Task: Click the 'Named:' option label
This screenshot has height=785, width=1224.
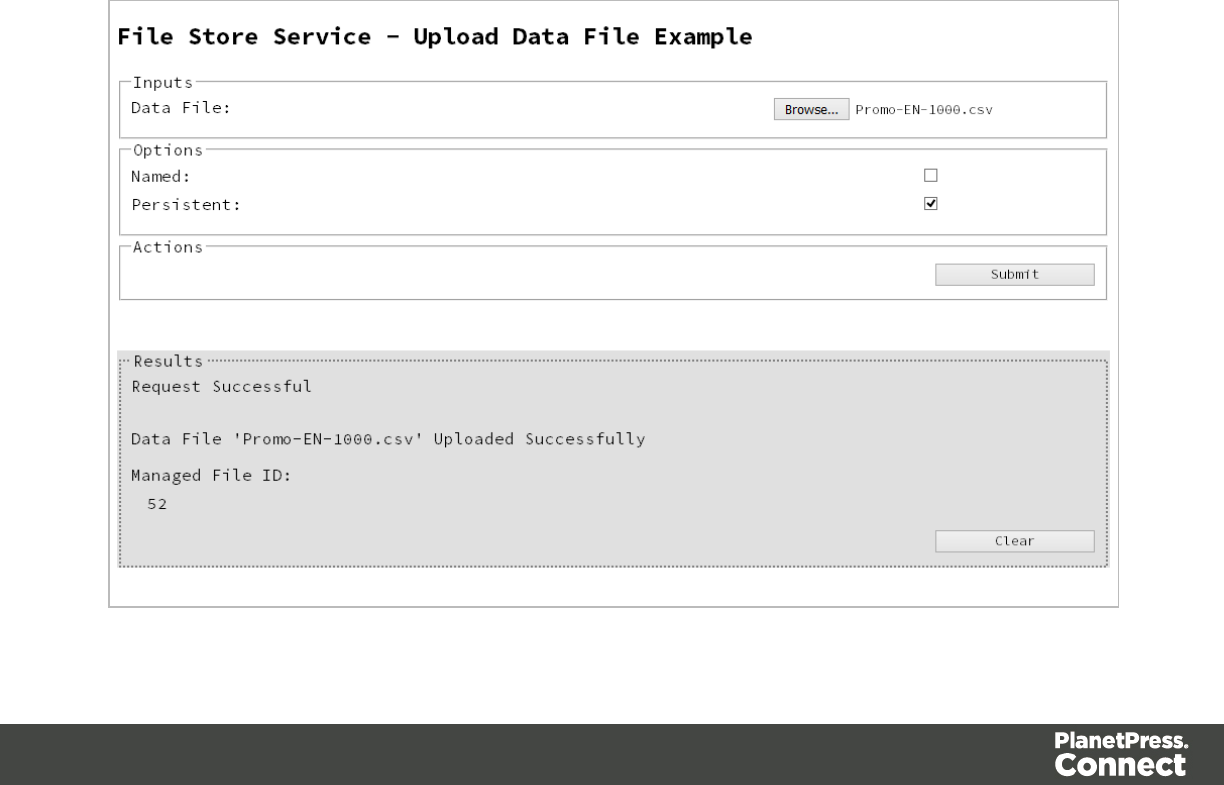Action: pyautogui.click(x=161, y=176)
